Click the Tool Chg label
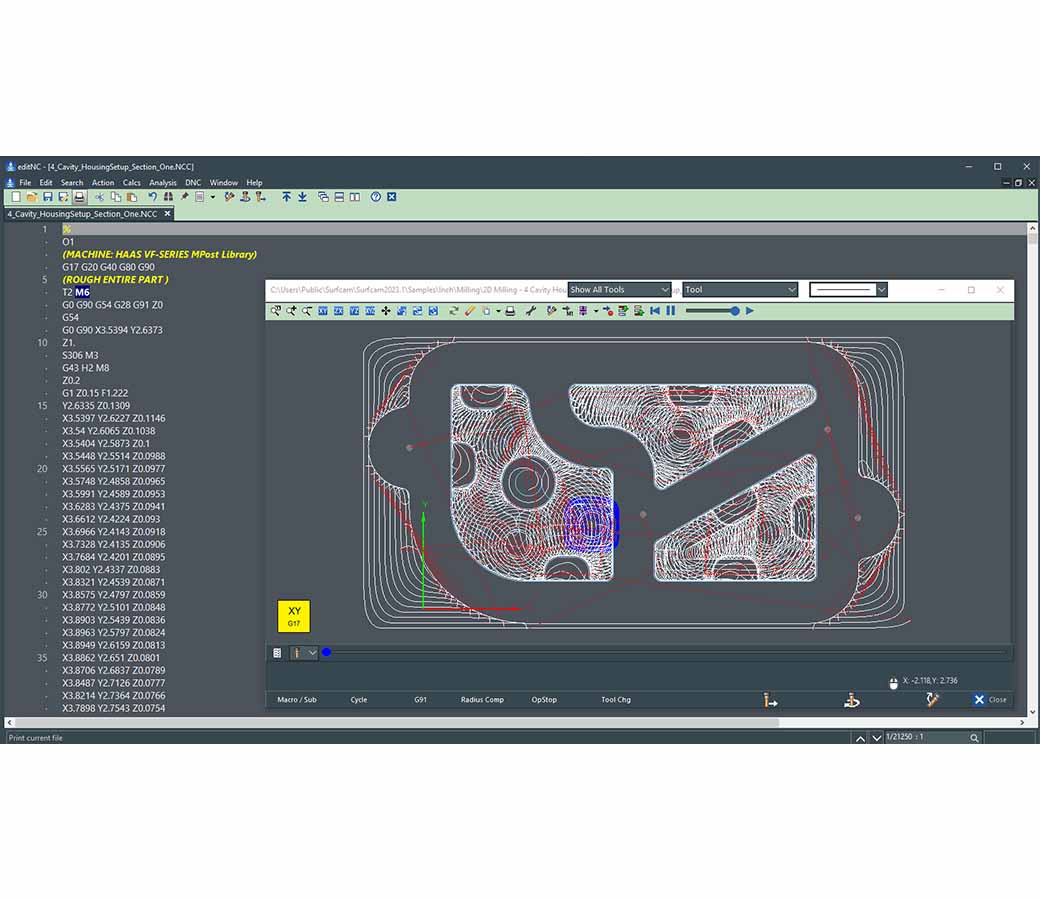The height and width of the screenshot is (900, 1040). tap(615, 700)
